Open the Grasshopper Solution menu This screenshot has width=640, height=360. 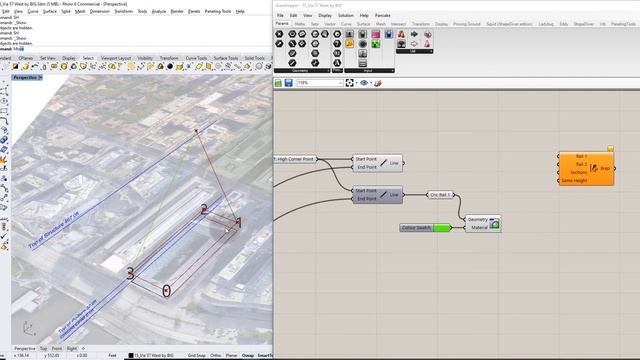345,16
